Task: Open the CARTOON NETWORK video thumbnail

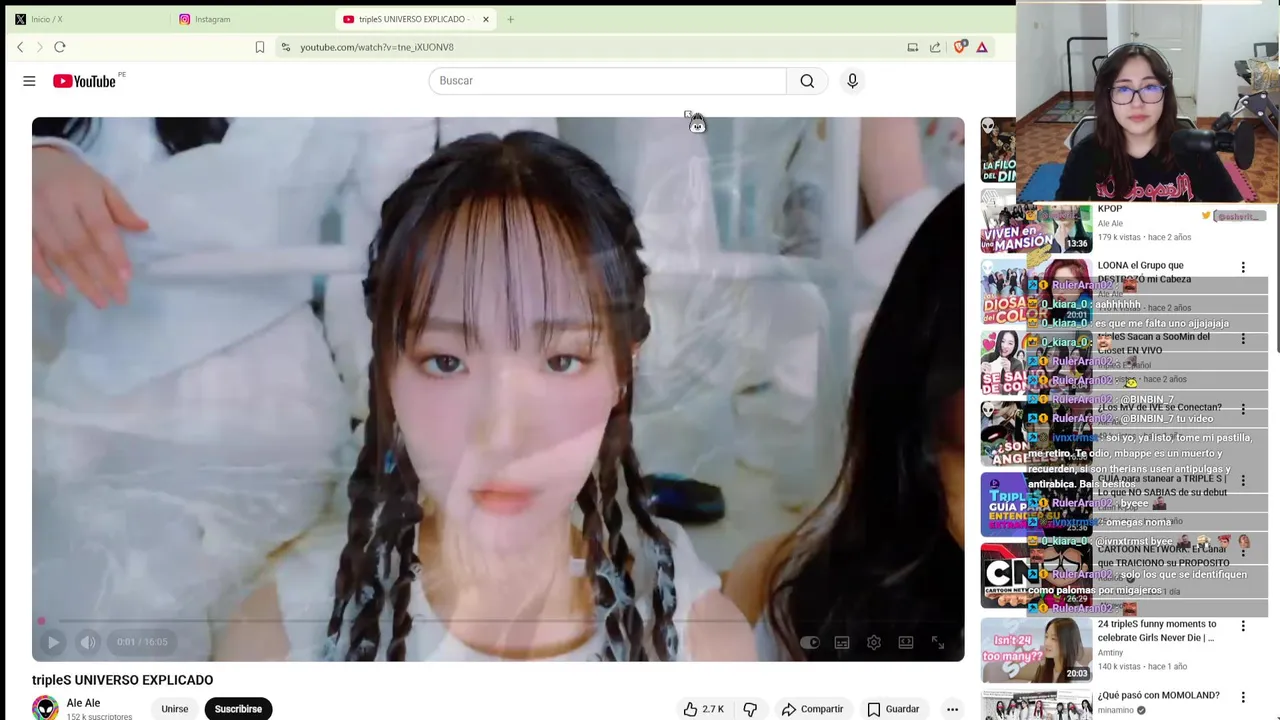Action: (1036, 575)
